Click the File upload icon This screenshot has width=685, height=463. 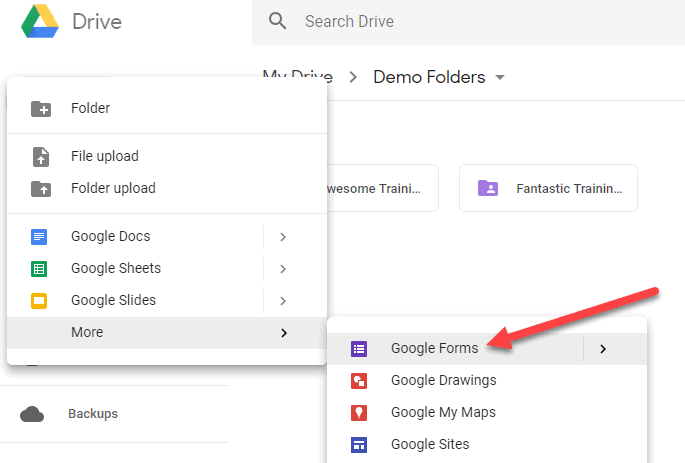click(x=41, y=156)
